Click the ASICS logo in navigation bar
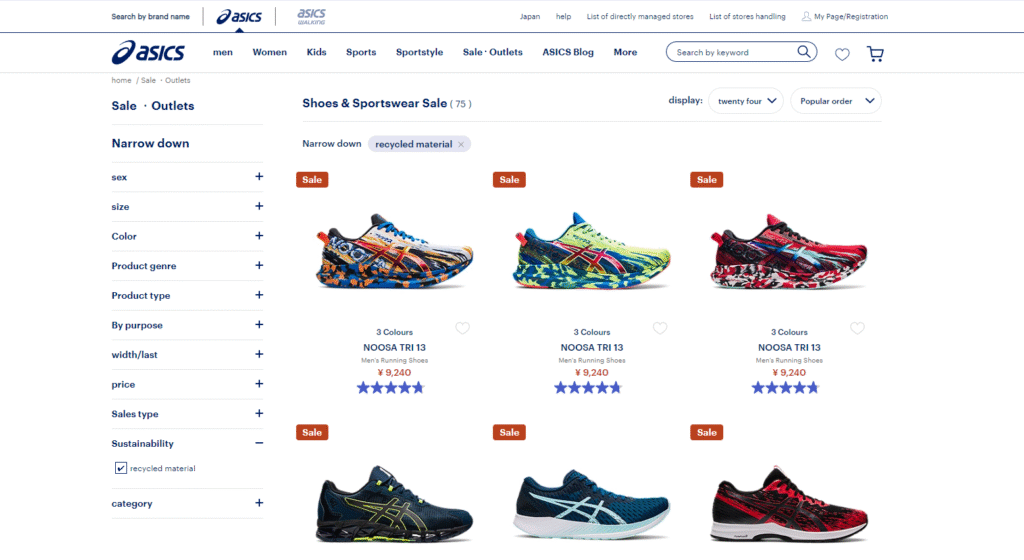The width and height of the screenshot is (1024, 560). tap(148, 52)
